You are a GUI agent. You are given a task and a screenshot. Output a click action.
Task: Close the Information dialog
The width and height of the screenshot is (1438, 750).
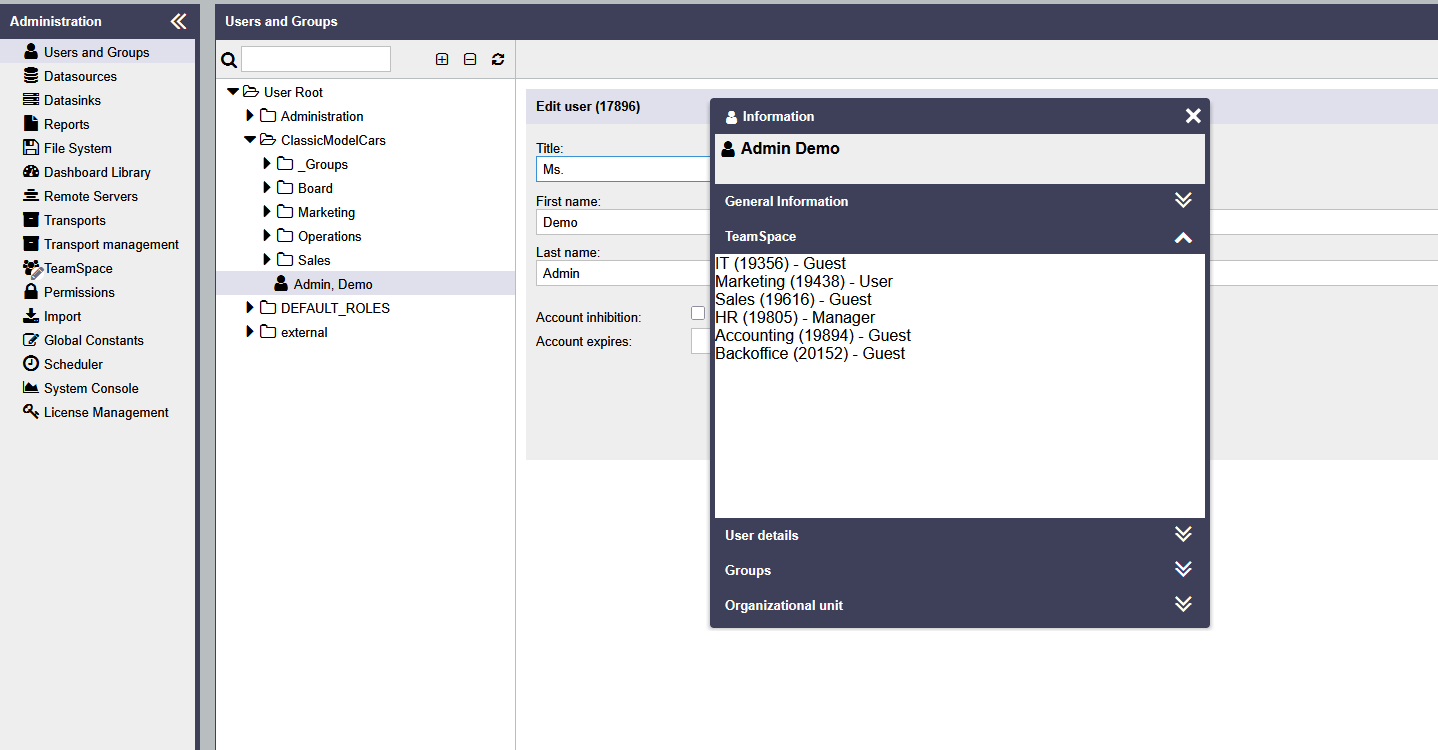pos(1193,116)
